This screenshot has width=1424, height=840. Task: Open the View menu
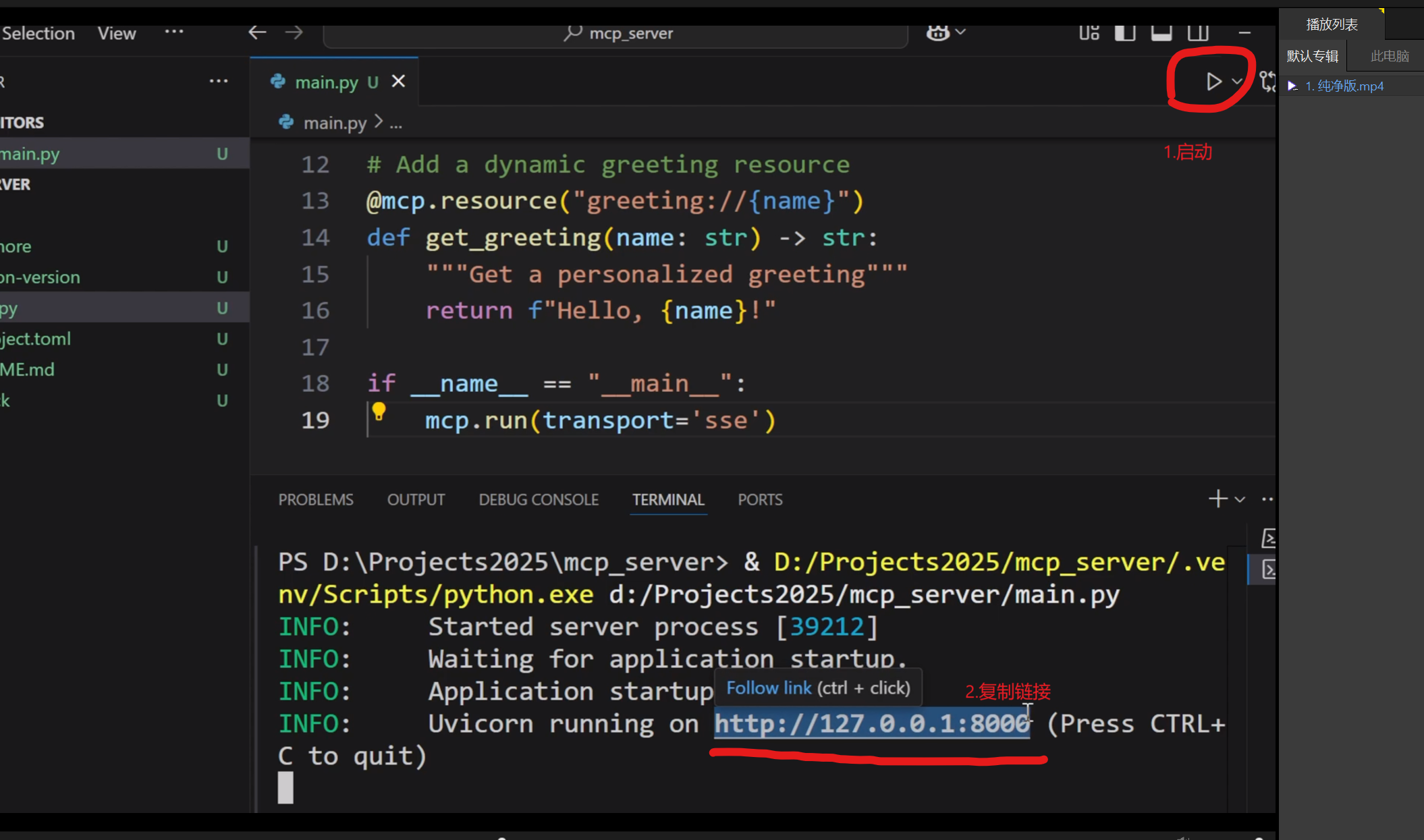click(116, 33)
